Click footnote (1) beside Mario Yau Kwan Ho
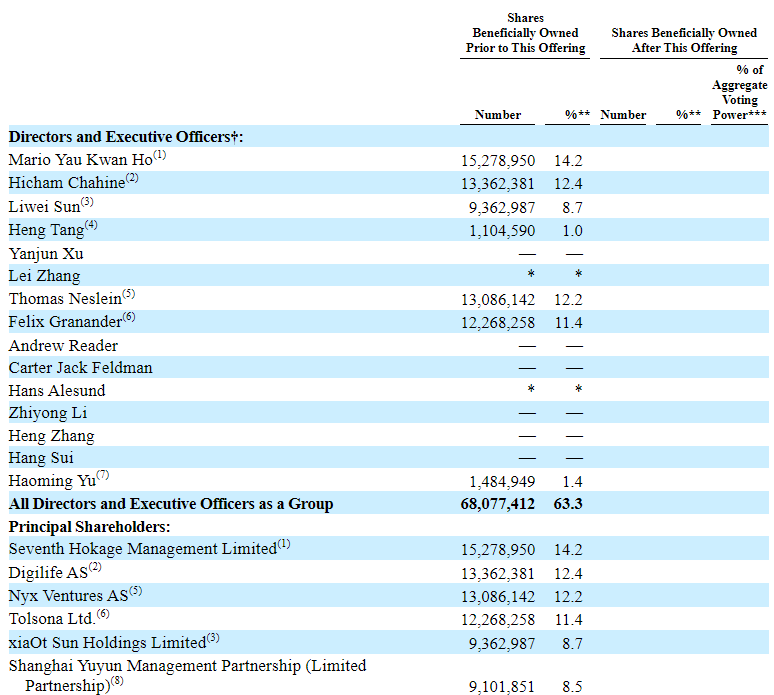774x695 pixels. (x=160, y=156)
